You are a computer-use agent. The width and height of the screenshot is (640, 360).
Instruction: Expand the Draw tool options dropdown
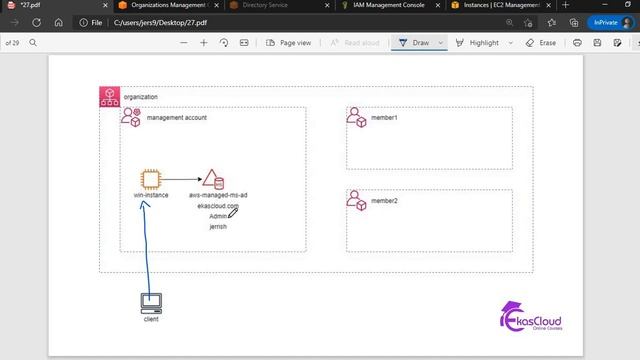coord(440,43)
